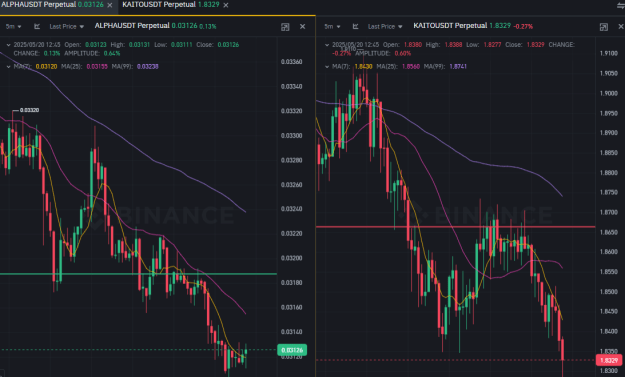Expand the KAITOUSDT chart to full view
Image resolution: width=625 pixels, height=377 pixels.
[x=604, y=27]
